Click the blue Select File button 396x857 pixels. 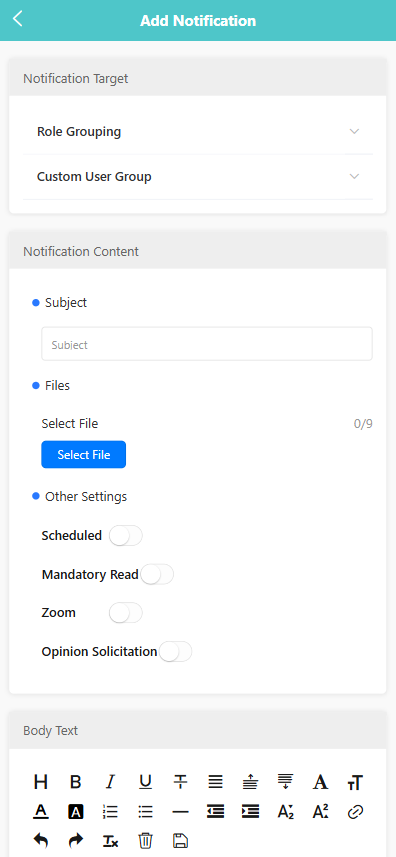(84, 455)
